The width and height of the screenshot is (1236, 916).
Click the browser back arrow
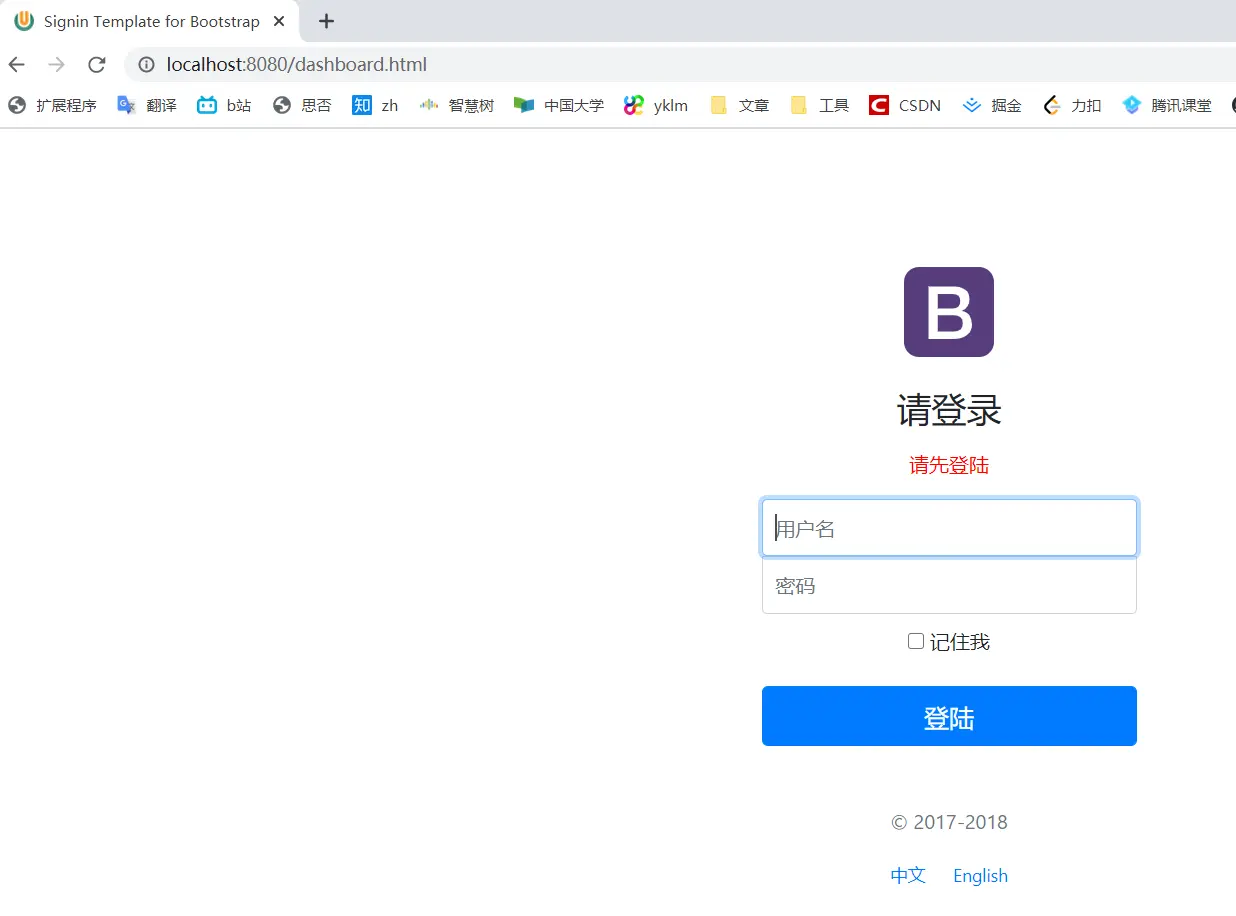[16, 65]
